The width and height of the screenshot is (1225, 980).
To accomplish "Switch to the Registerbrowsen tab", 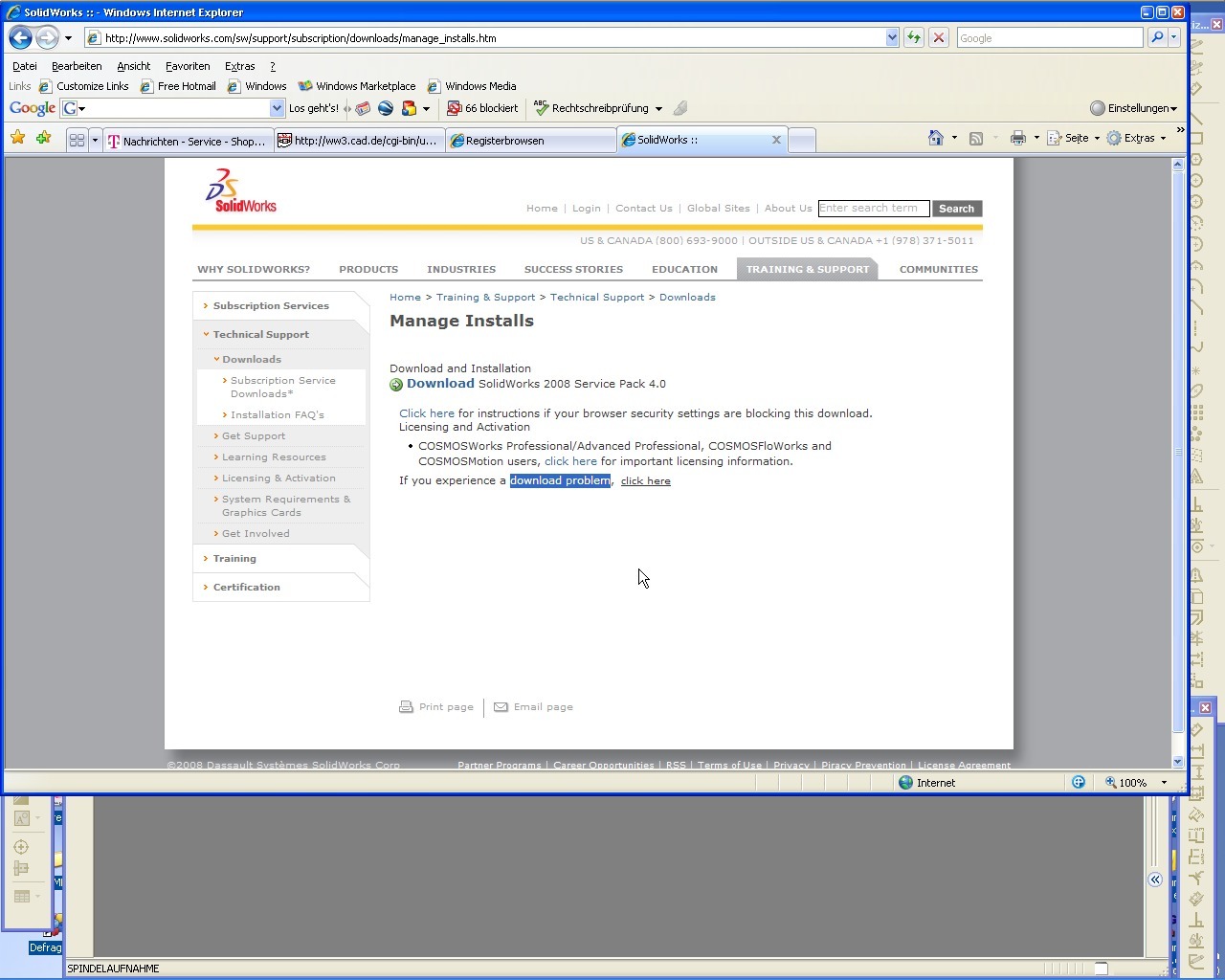I will 531,141.
